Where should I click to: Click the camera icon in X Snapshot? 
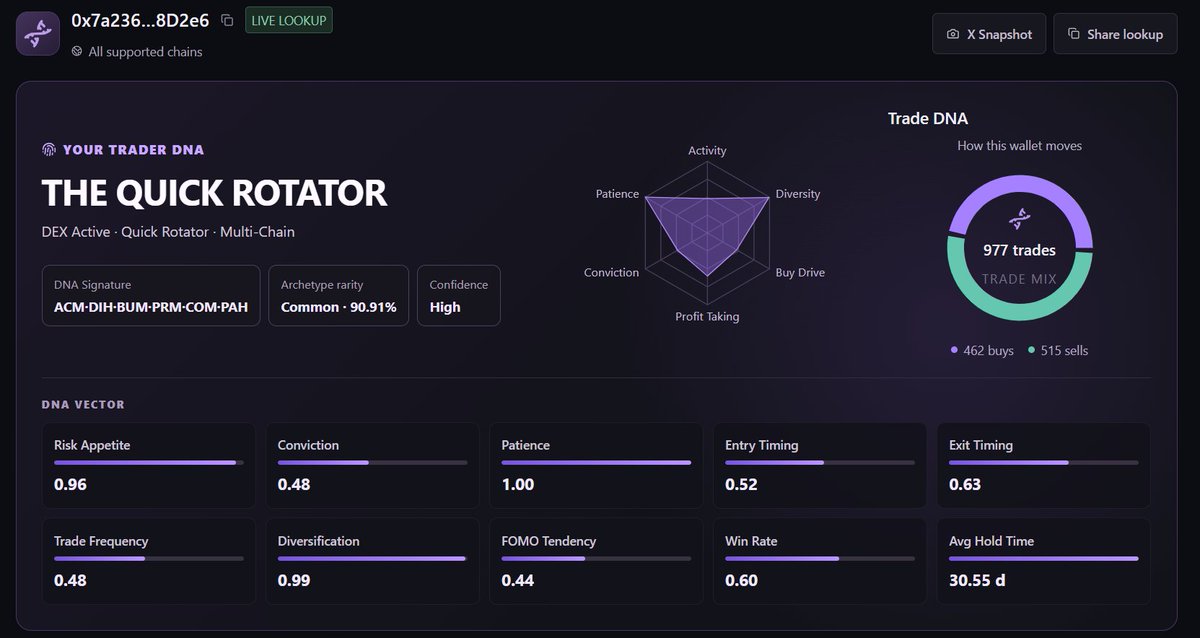tap(952, 34)
